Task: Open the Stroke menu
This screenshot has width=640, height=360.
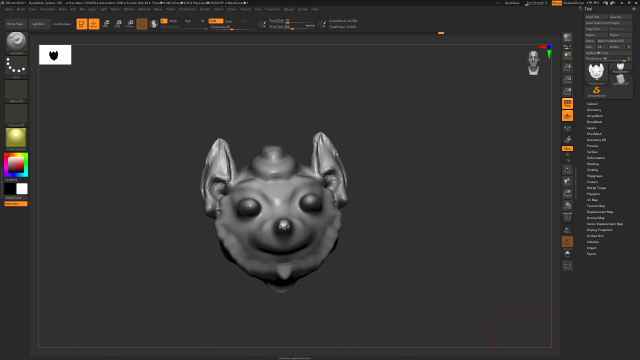Action: pos(231,9)
